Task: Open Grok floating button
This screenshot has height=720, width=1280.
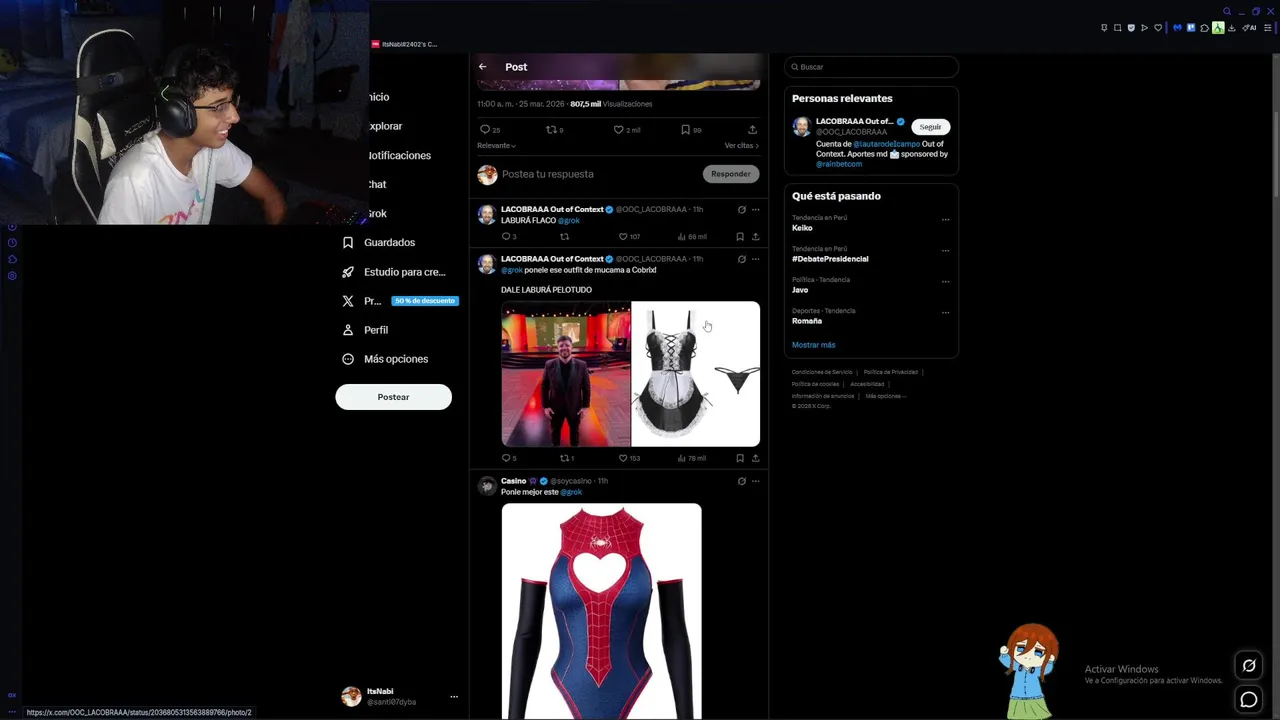Action: tap(1249, 665)
